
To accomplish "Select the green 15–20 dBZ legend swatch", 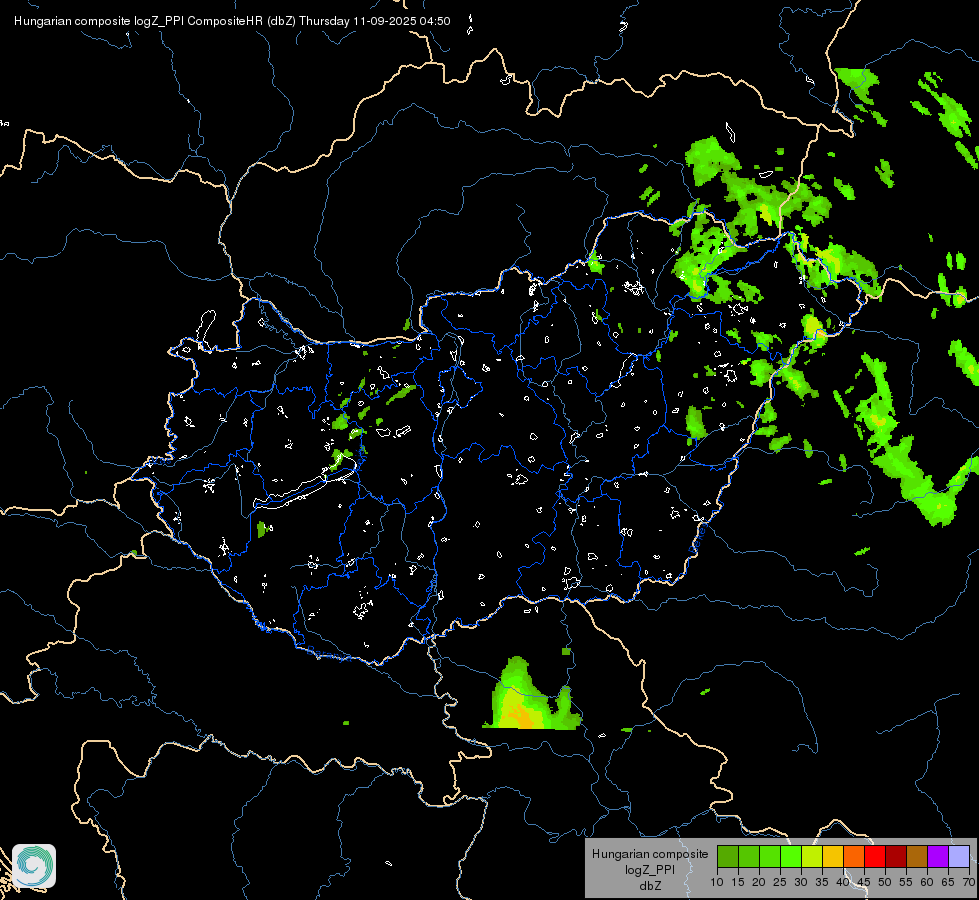I will click(x=749, y=856).
